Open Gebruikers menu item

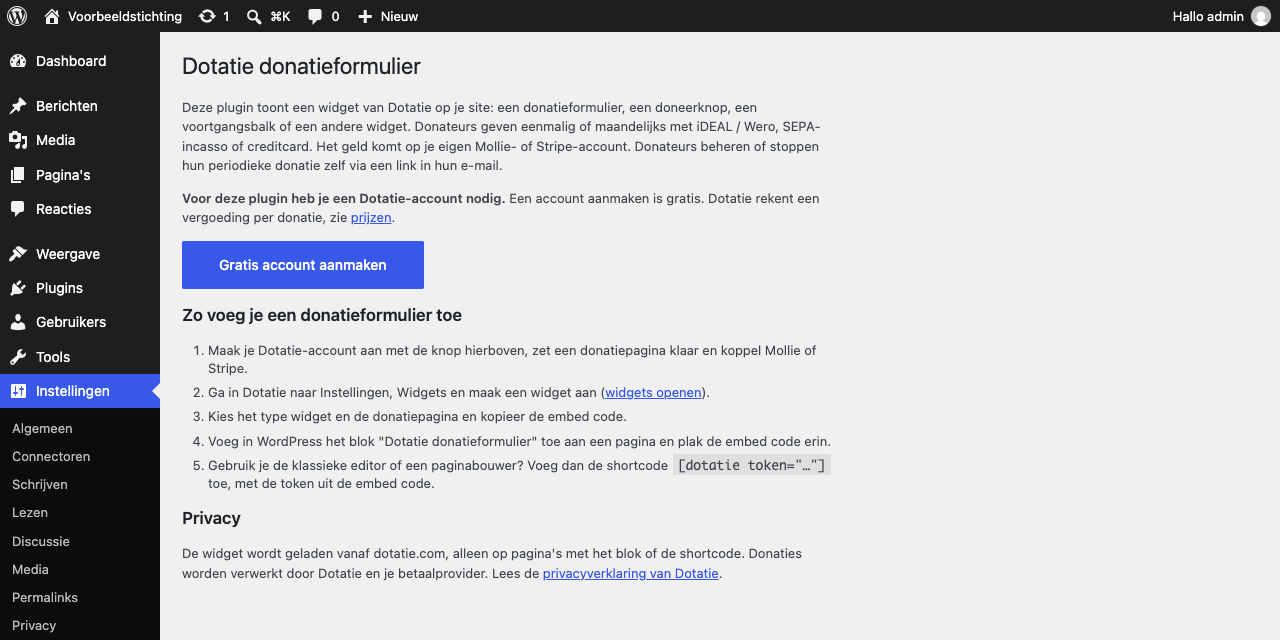(x=80, y=322)
